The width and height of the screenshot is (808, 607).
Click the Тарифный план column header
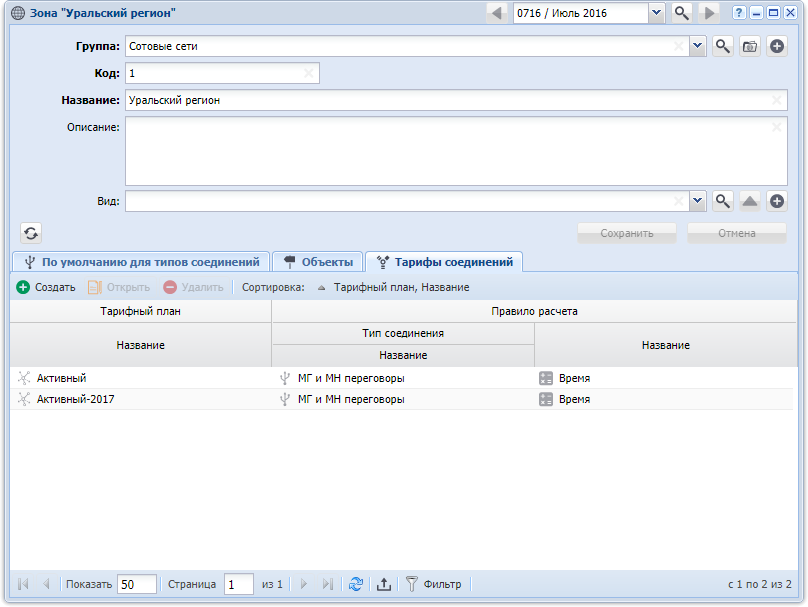[x=141, y=311]
